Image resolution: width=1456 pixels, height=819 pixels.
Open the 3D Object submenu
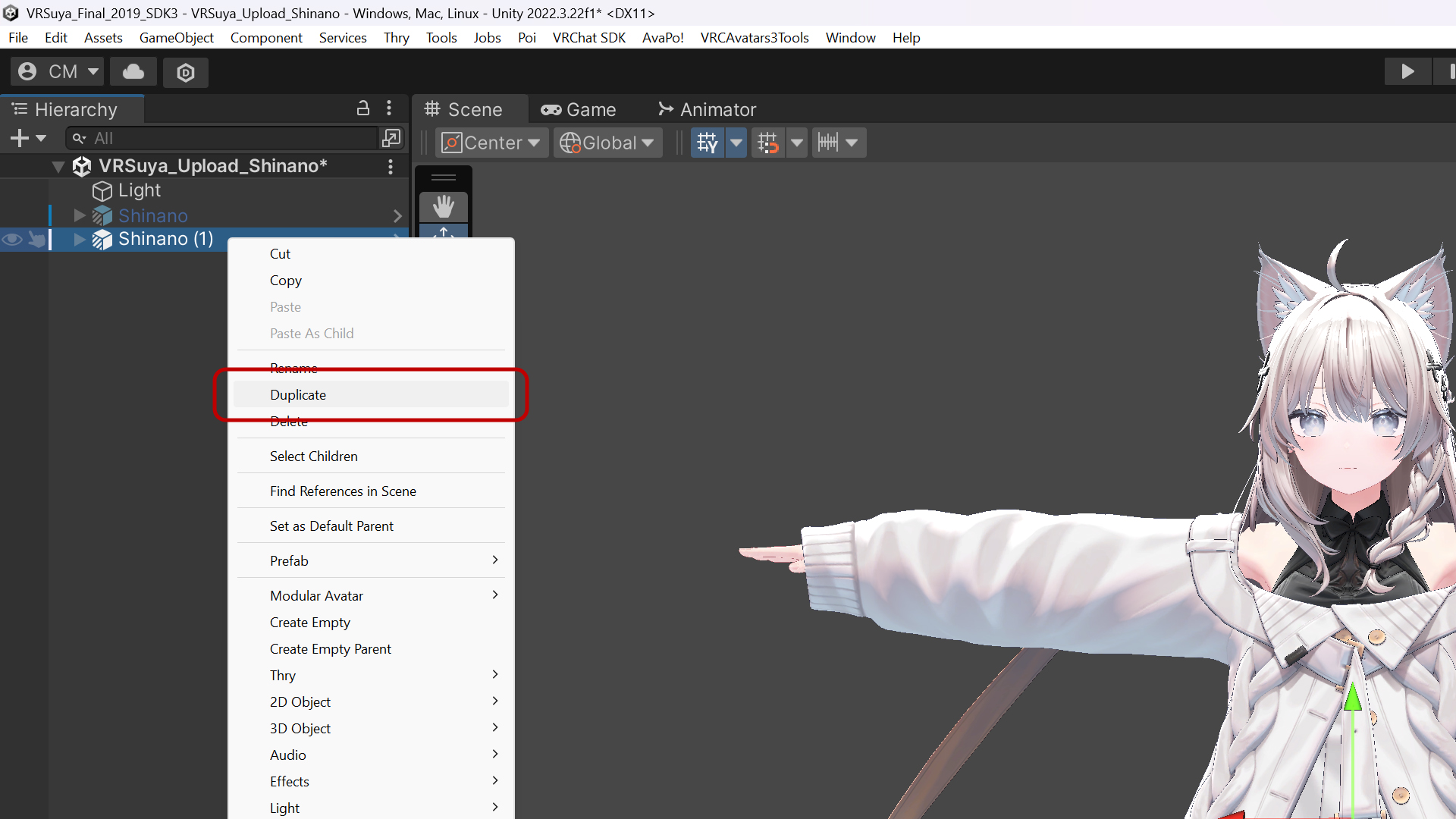click(x=371, y=729)
